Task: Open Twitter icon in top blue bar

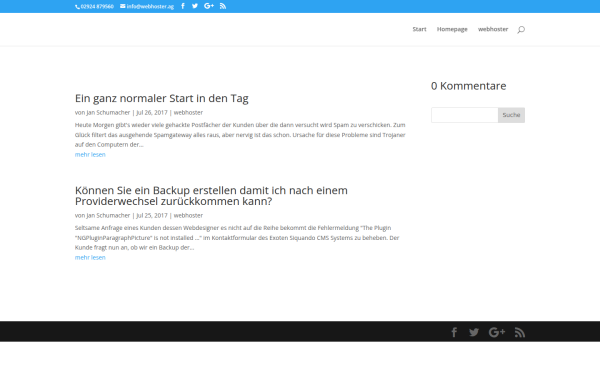Action: [195, 6]
